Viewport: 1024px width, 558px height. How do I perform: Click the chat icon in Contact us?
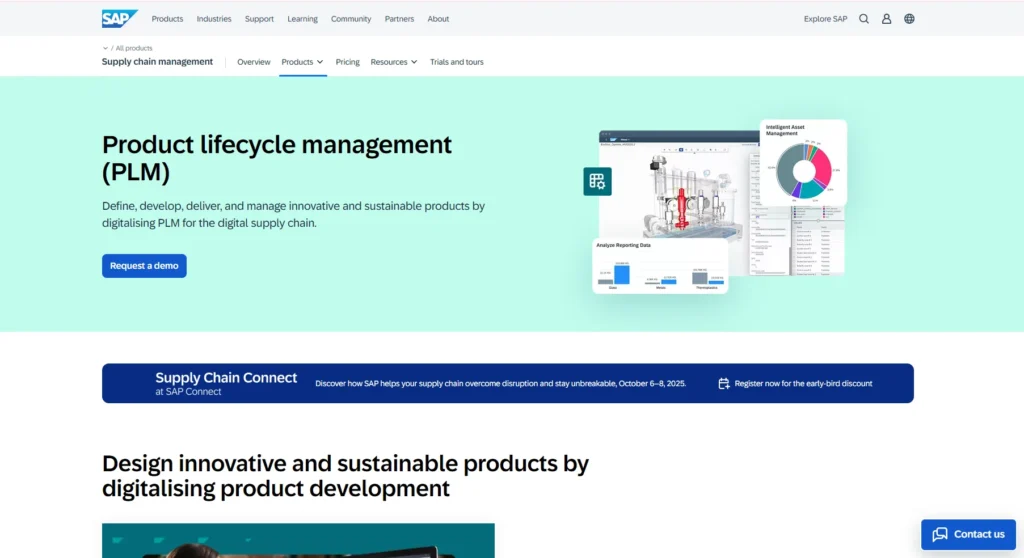tap(940, 534)
